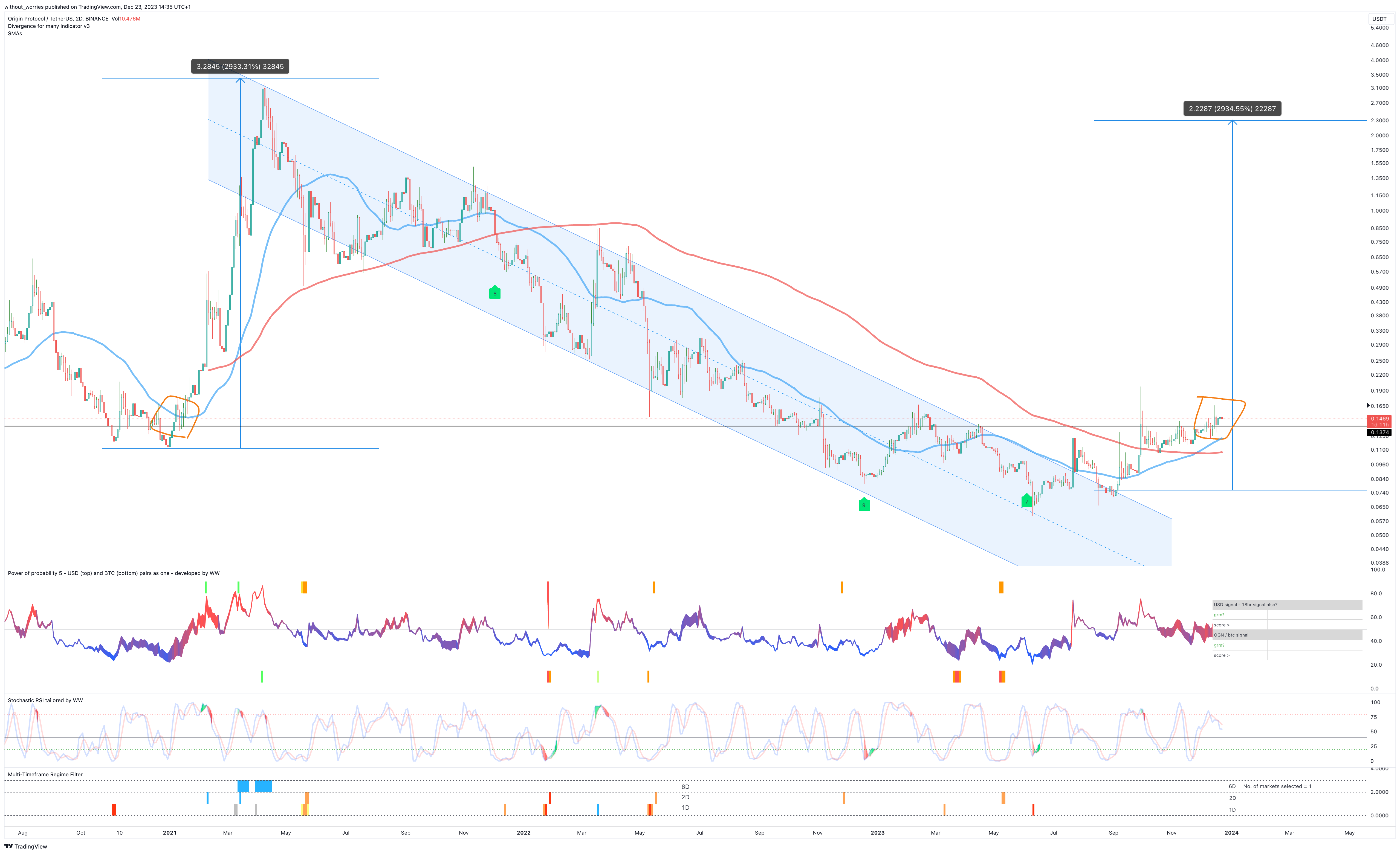Click the No. of markets selected = 1 text

click(1277, 786)
